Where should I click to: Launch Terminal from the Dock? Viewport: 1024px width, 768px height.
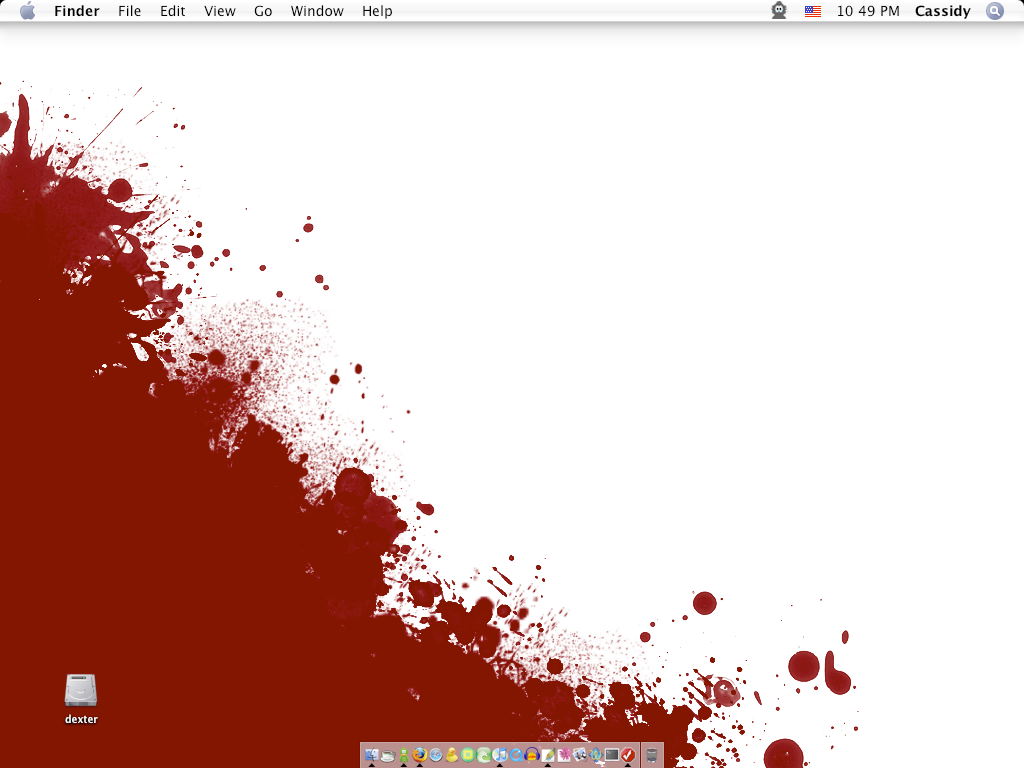click(x=612, y=754)
